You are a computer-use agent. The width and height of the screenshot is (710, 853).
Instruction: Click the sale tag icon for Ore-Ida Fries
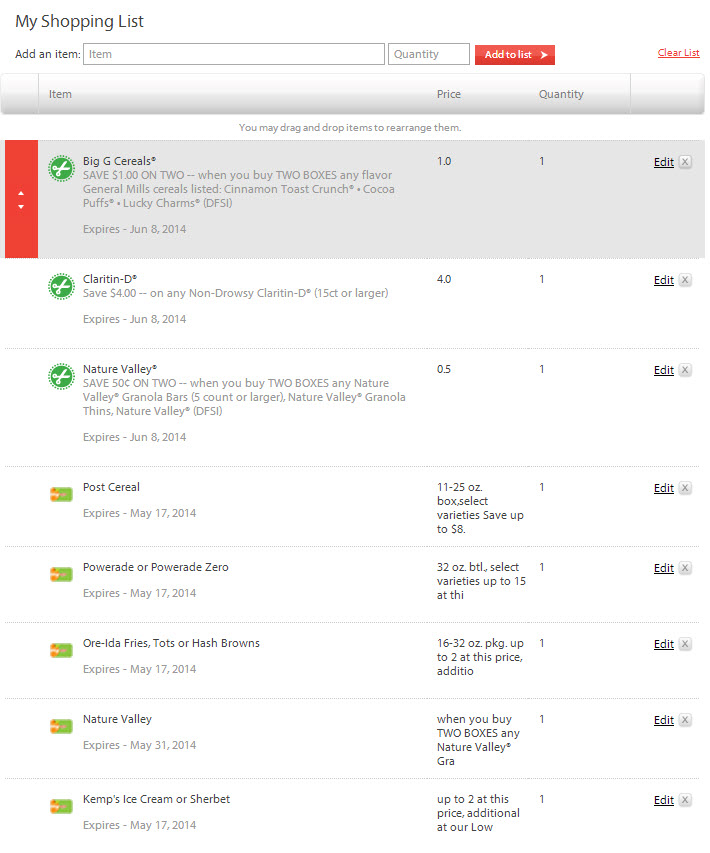61,651
